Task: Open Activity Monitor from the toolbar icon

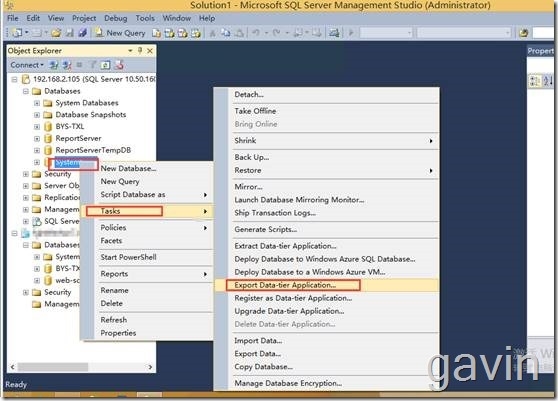Action: 334,33
